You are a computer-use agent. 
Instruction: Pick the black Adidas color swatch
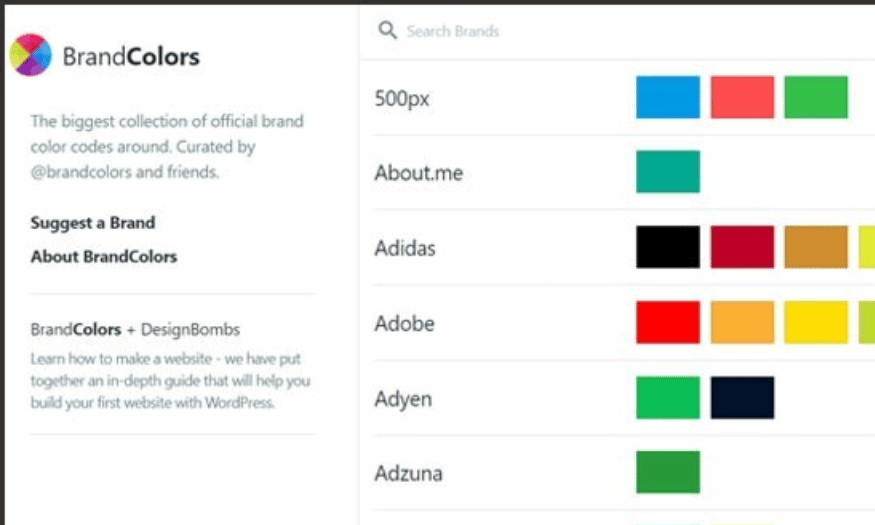pyautogui.click(x=668, y=247)
